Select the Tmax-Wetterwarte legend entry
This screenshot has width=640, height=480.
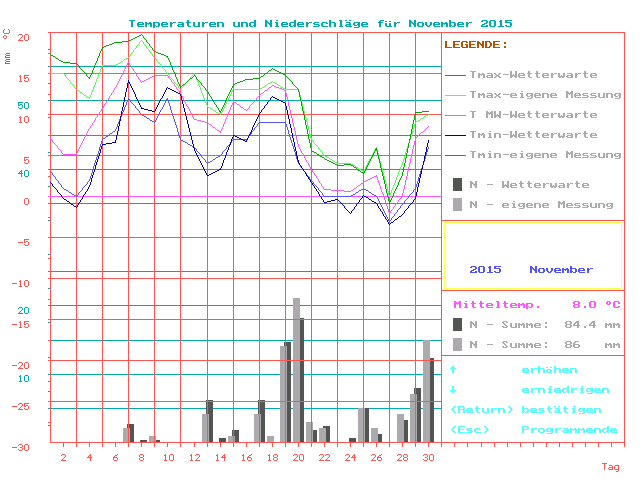[533, 75]
